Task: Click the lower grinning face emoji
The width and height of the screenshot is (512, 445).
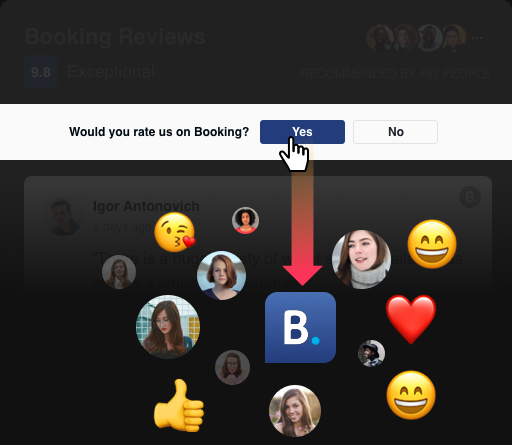Action: [x=411, y=395]
